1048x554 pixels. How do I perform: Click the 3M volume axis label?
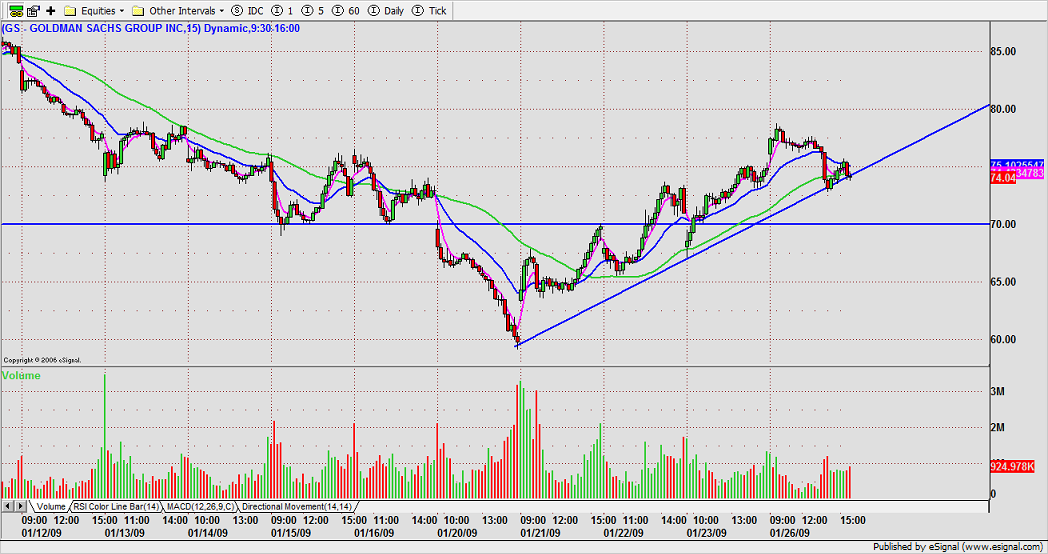pyautogui.click(x=997, y=391)
